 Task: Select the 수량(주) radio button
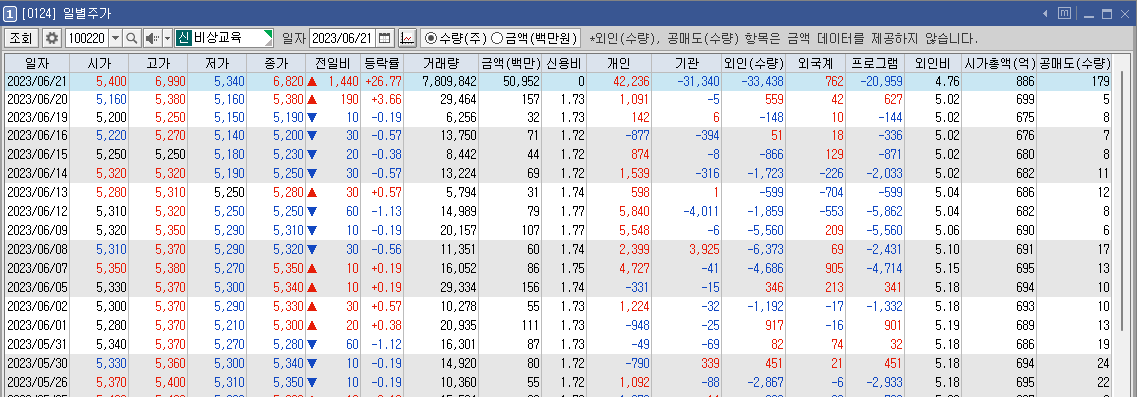(431, 38)
